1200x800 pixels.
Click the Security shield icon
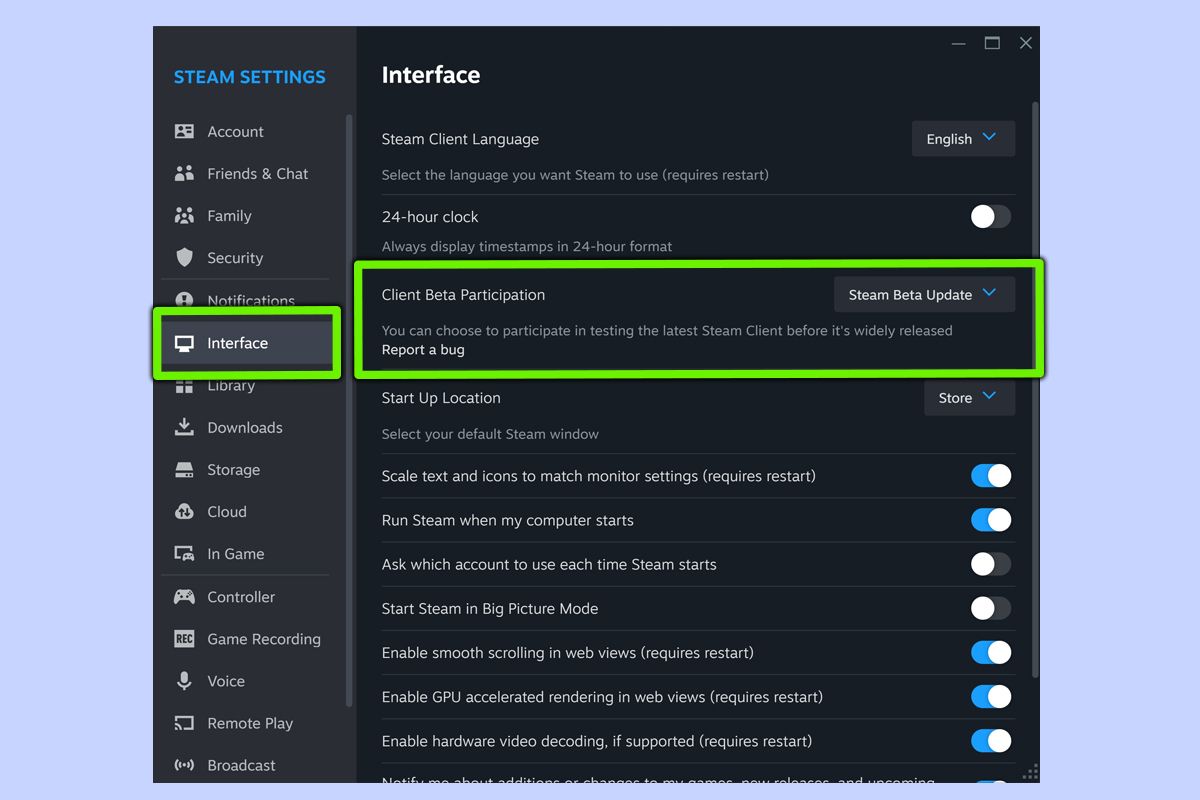click(x=185, y=257)
